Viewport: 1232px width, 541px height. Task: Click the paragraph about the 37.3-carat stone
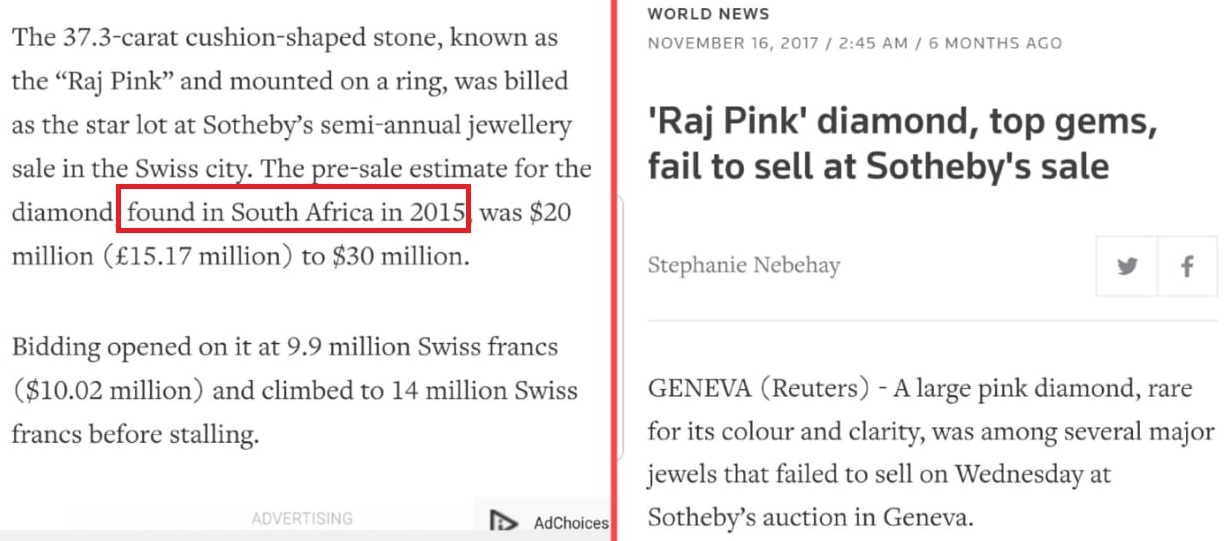coord(302,147)
